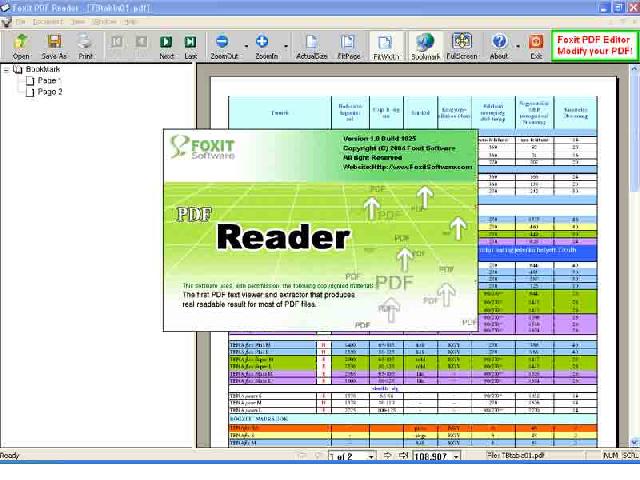
Task: Click the Foxit Software logo in splash
Action: 202,147
